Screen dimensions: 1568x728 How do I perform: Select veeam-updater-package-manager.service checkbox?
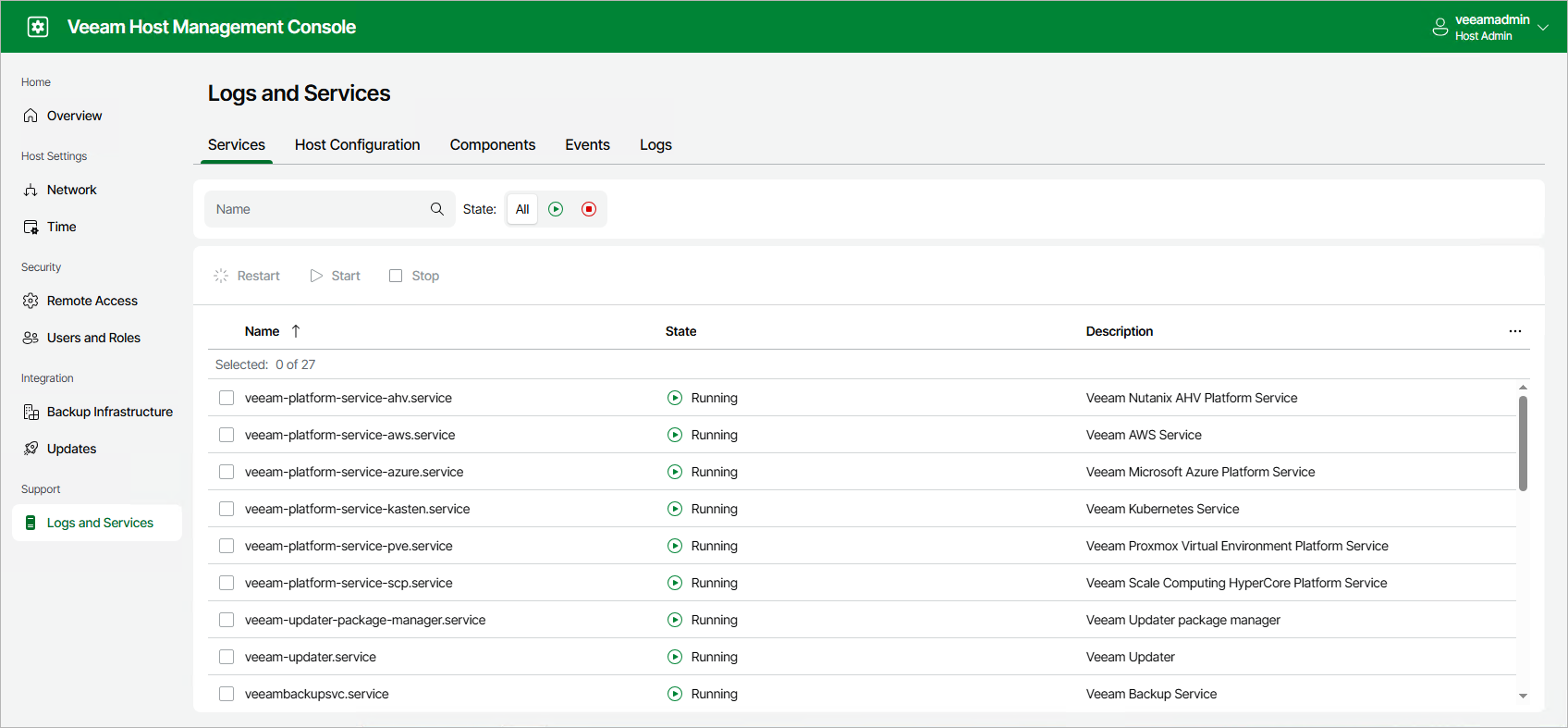pyautogui.click(x=227, y=620)
